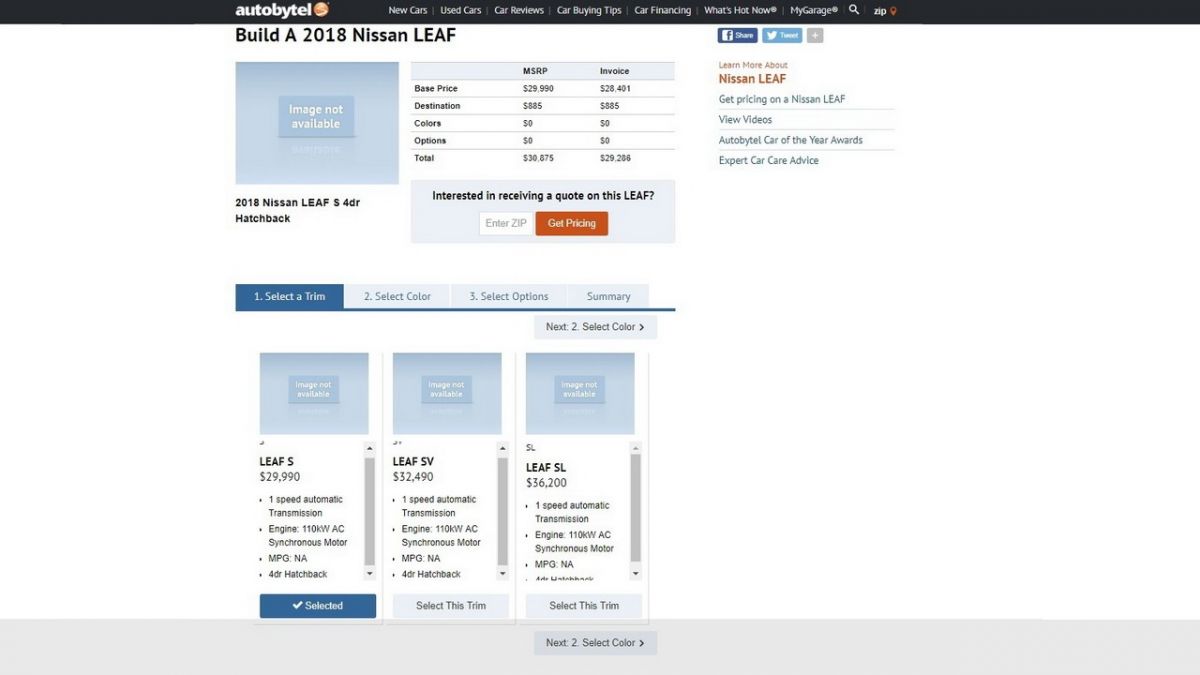Viewport: 1200px width, 675px height.
Task: Click the Invoice column header
Action: [615, 71]
